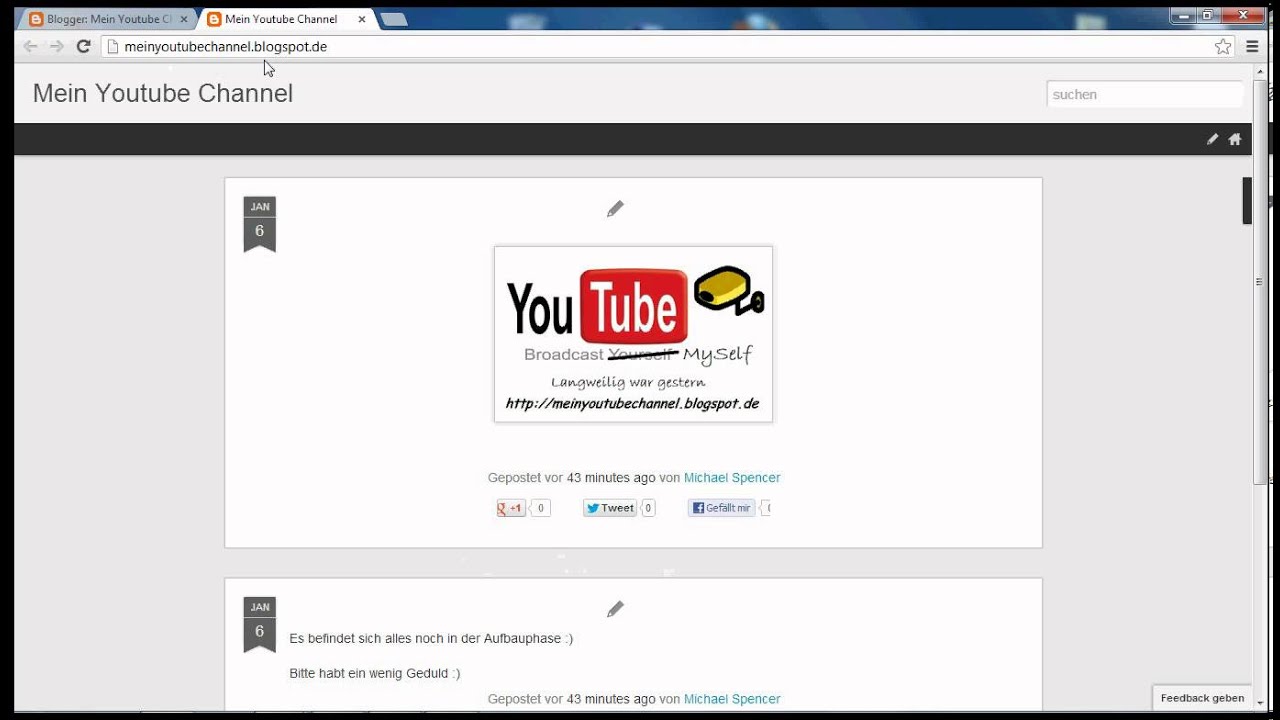Click the Feedback geben button
The image size is (1280, 720).
coord(1202,698)
